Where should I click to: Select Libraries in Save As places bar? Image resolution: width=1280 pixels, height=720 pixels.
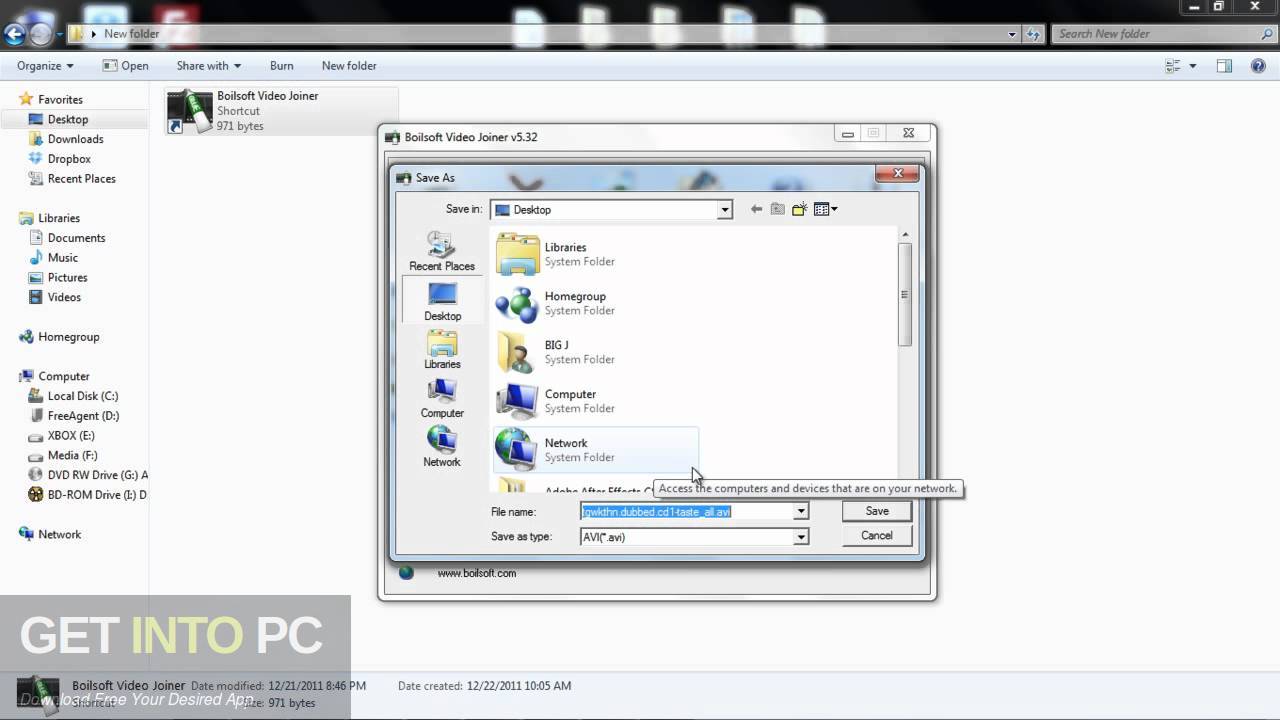[442, 350]
